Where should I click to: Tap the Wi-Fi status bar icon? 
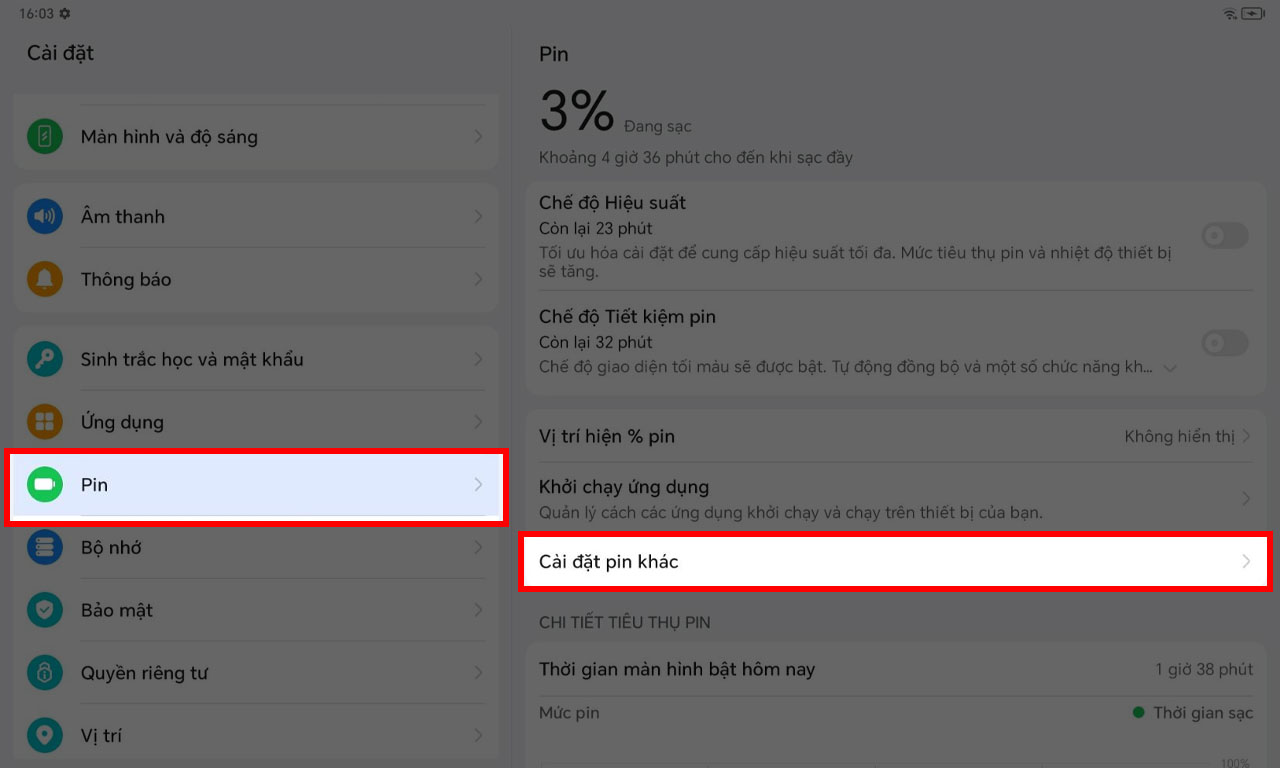click(1230, 14)
